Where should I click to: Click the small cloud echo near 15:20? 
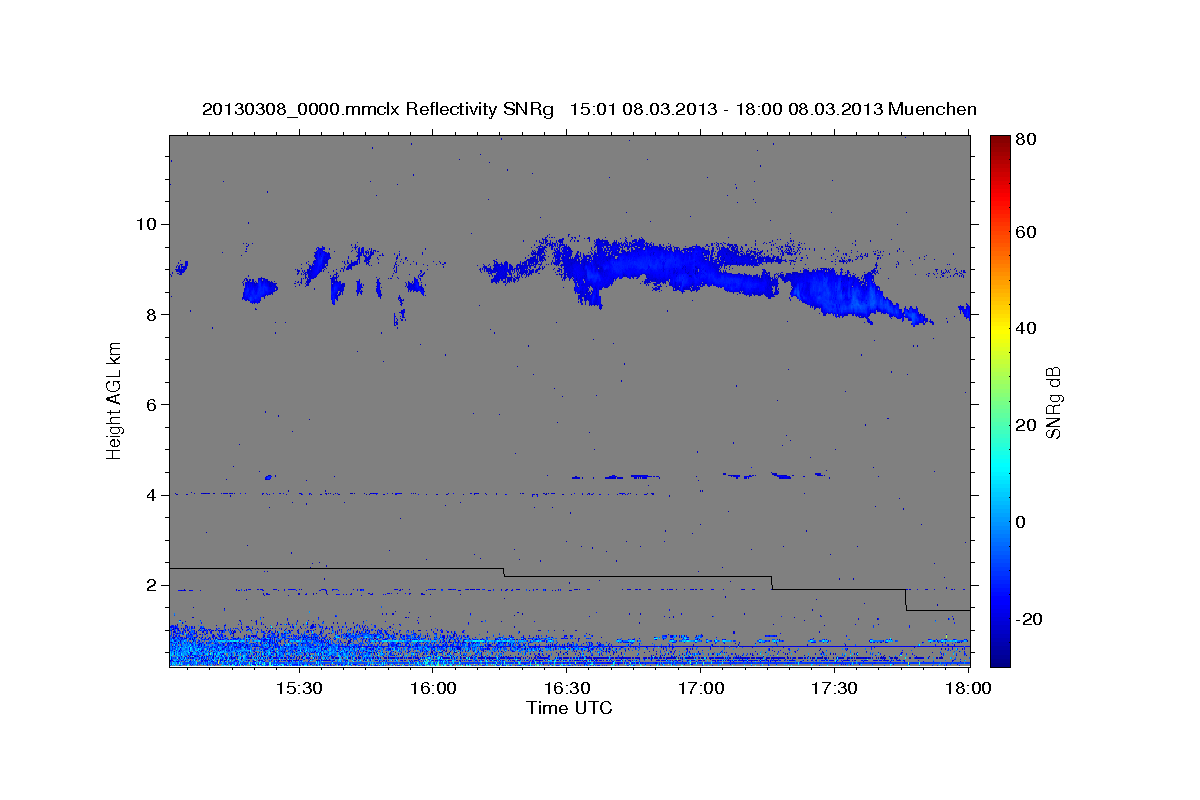click(x=259, y=290)
